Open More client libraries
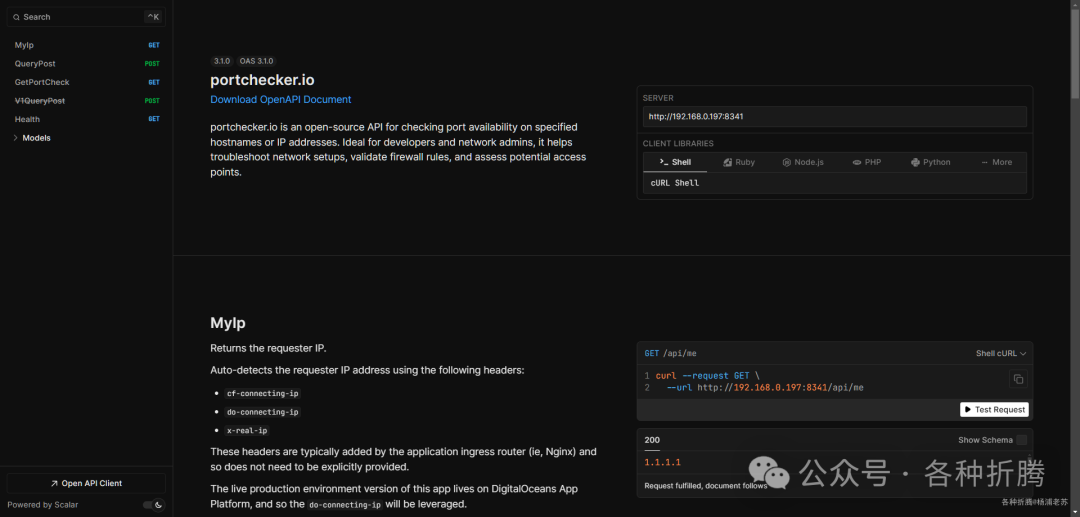Image resolution: width=1080 pixels, height=517 pixels. 997,162
